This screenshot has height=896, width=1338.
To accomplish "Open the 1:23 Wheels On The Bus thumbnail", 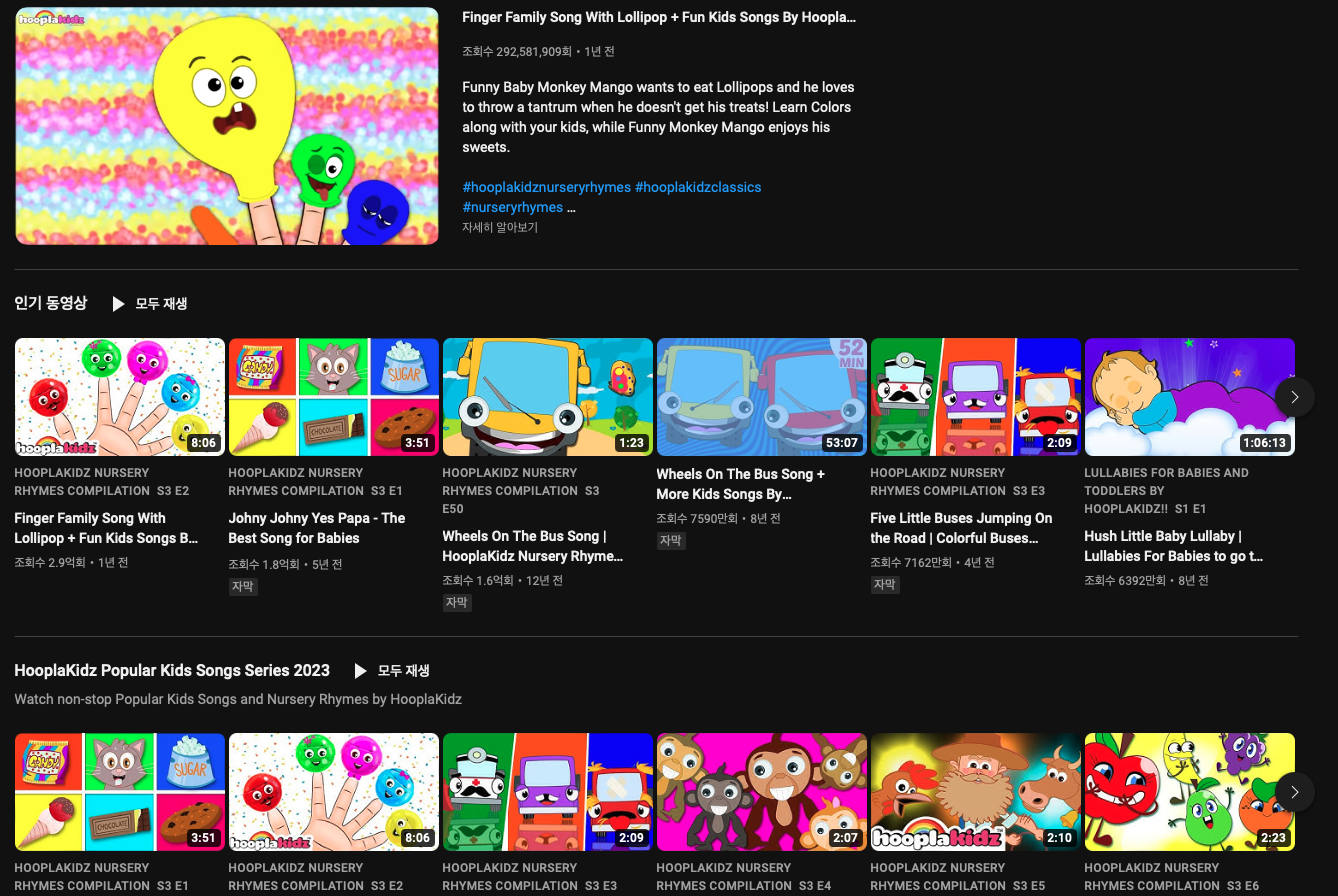I will click(x=548, y=397).
